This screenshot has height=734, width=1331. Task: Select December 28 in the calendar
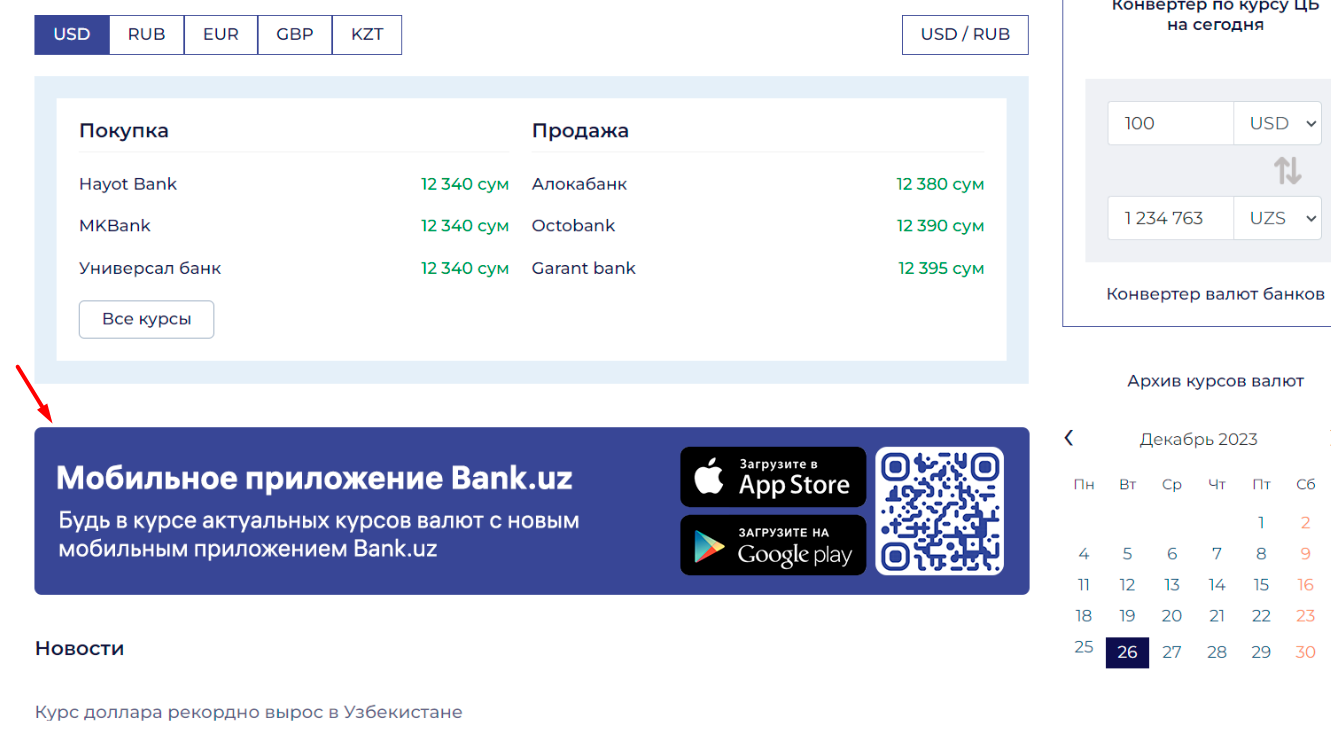(x=1217, y=652)
